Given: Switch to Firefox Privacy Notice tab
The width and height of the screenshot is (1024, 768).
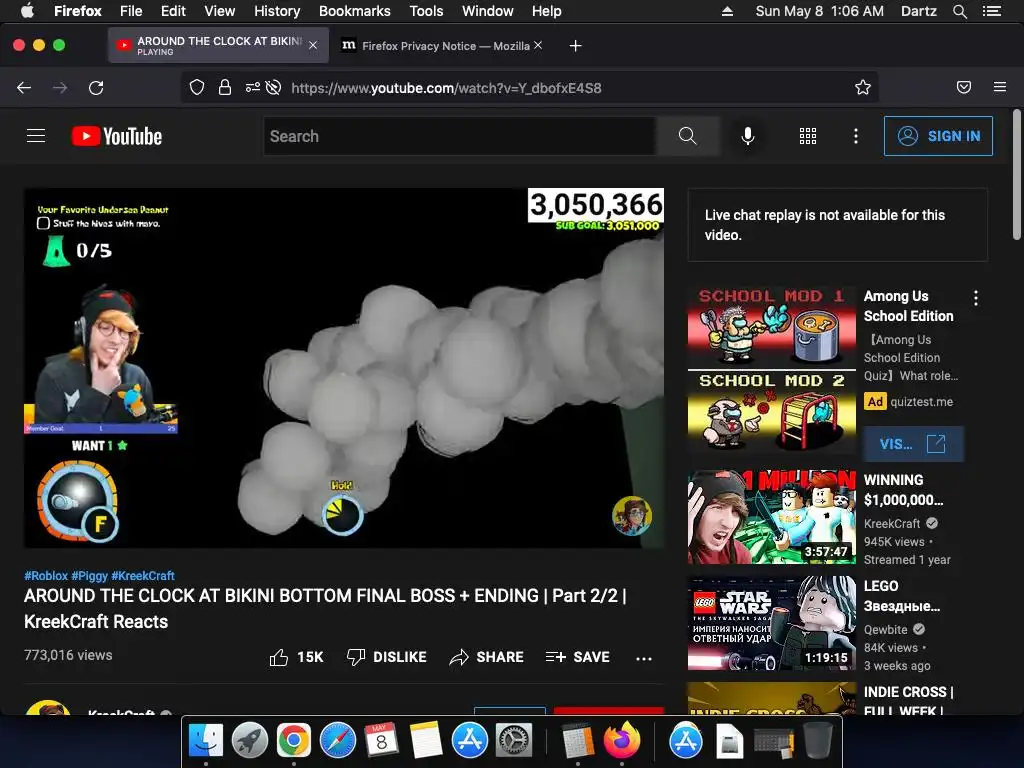Looking at the screenshot, I should point(441,46).
